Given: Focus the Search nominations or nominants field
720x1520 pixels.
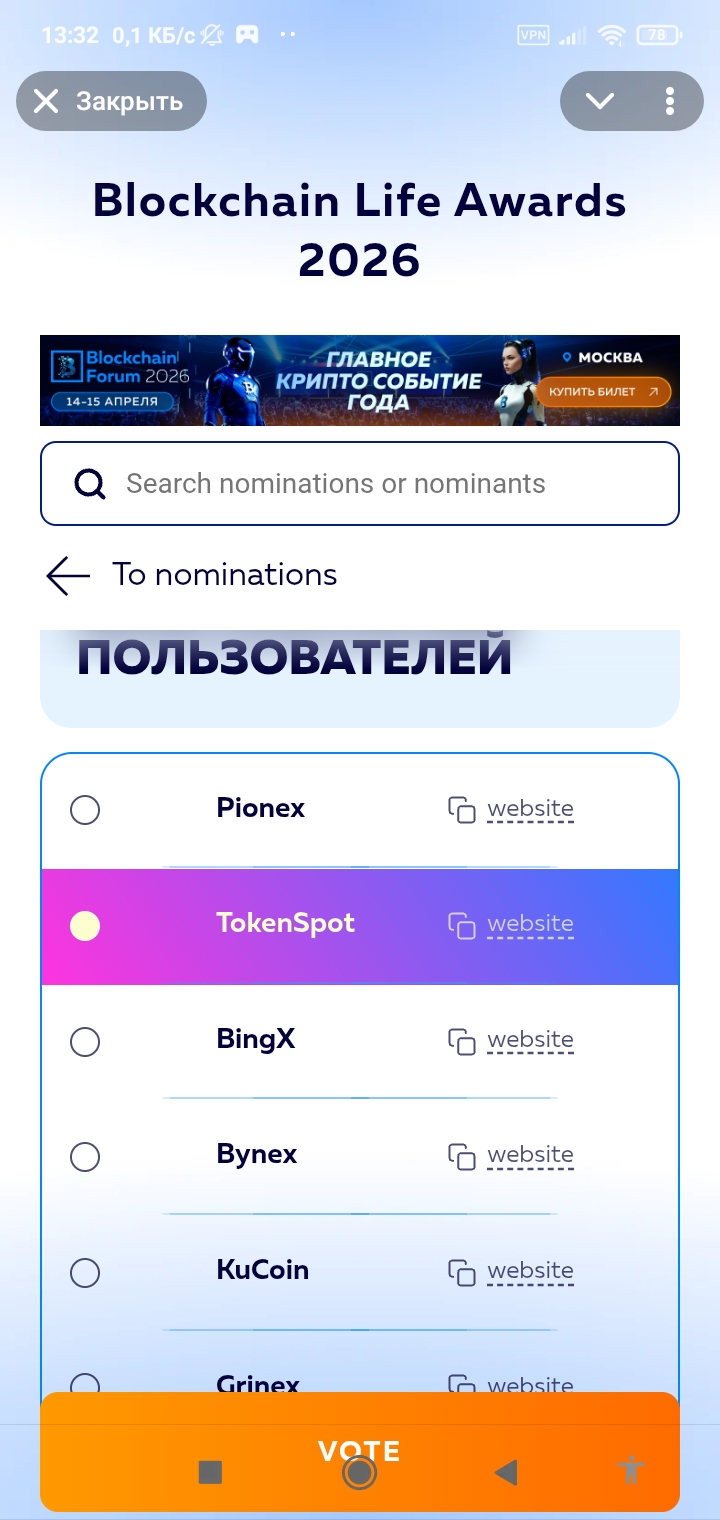Looking at the screenshot, I should pyautogui.click(x=380, y=484).
